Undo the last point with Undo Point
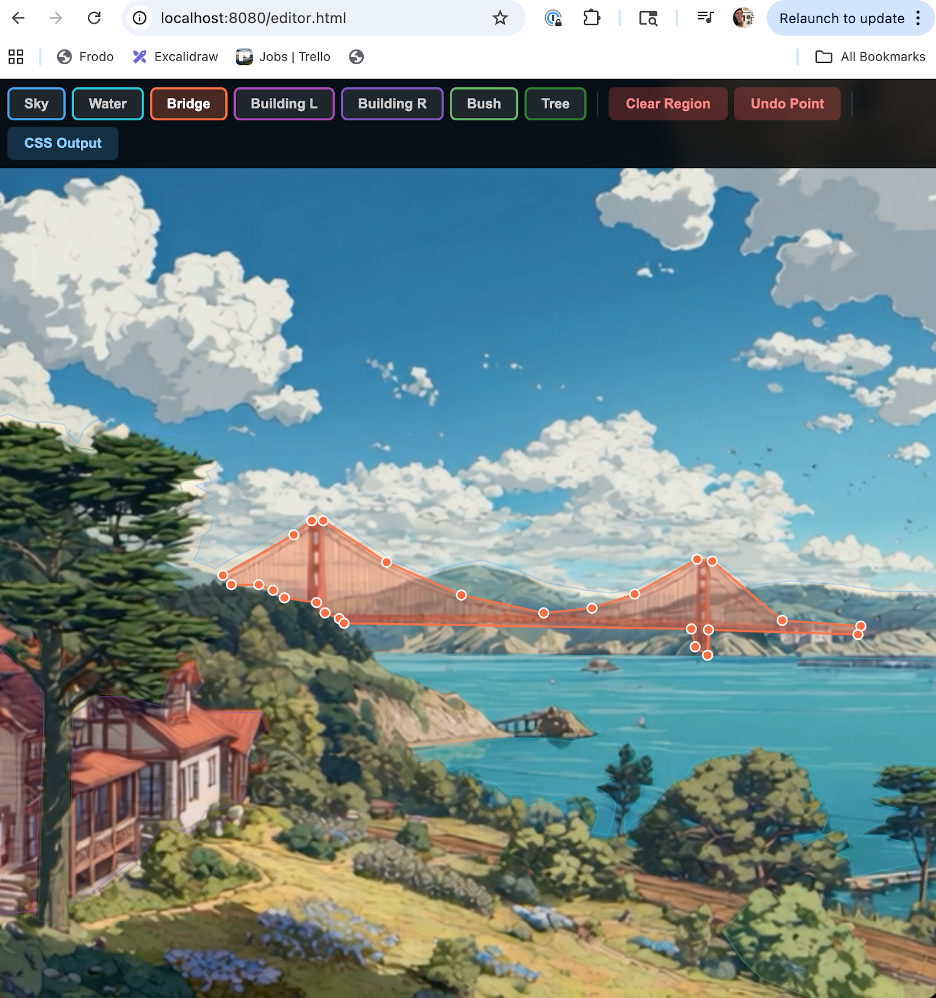The image size is (936, 998). pyautogui.click(x=787, y=103)
